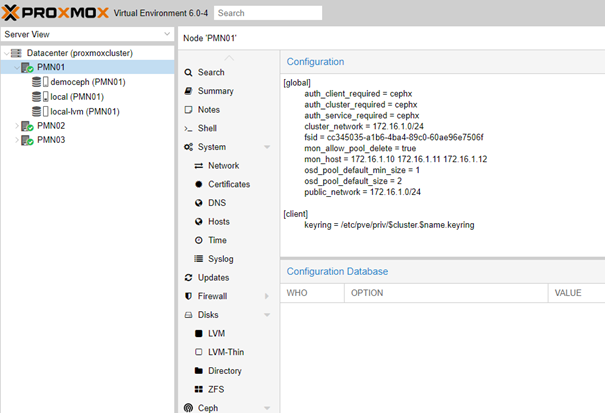
Task: Click the menu scroll-up arrow
Action: coord(229,58)
